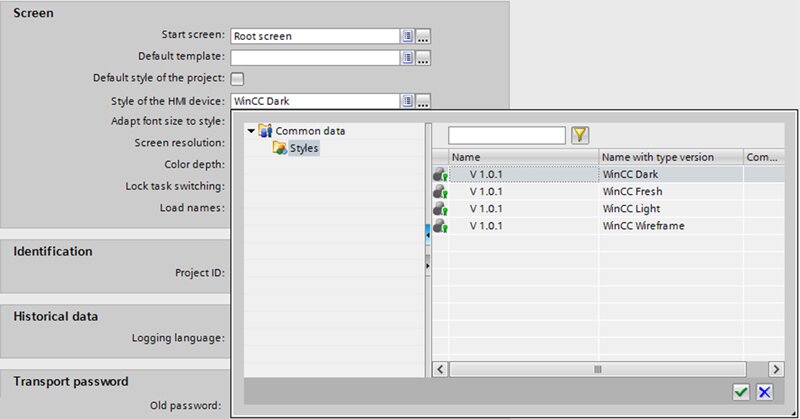Image resolution: width=800 pixels, height=419 pixels.
Task: Click the filter text box in style picker
Action: (507, 135)
